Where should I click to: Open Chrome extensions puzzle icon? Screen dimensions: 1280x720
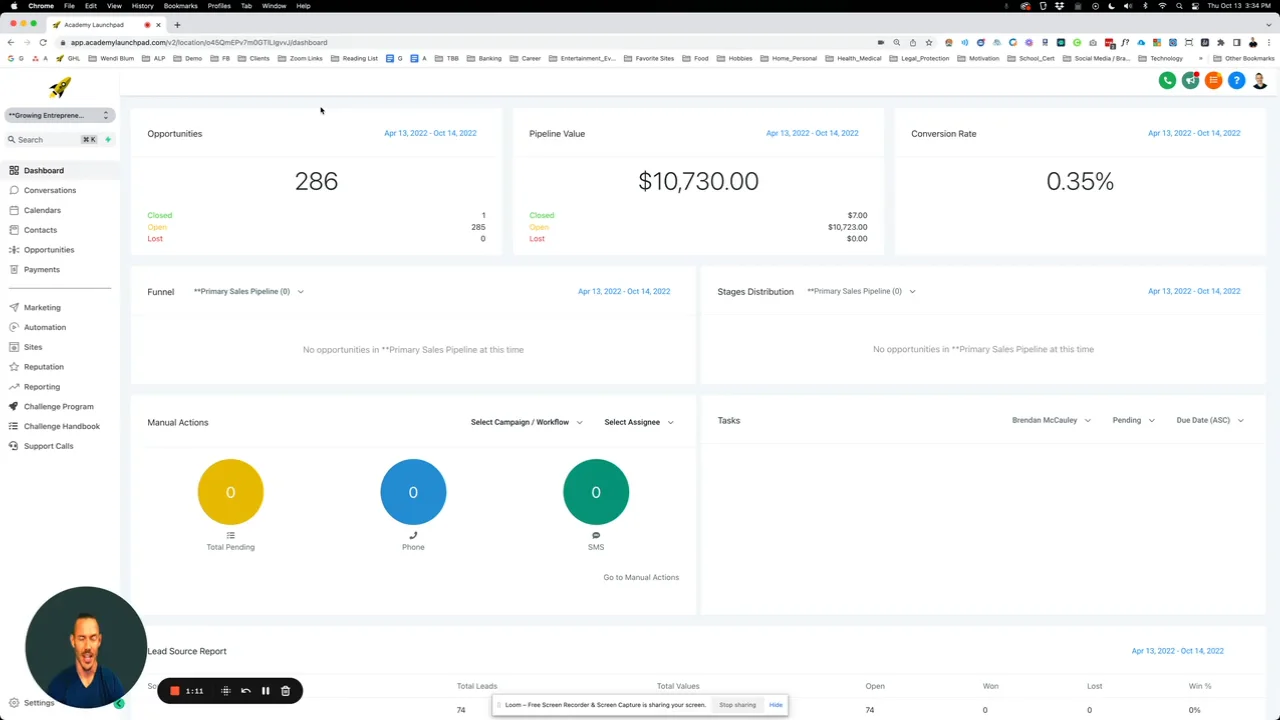click(x=1221, y=43)
